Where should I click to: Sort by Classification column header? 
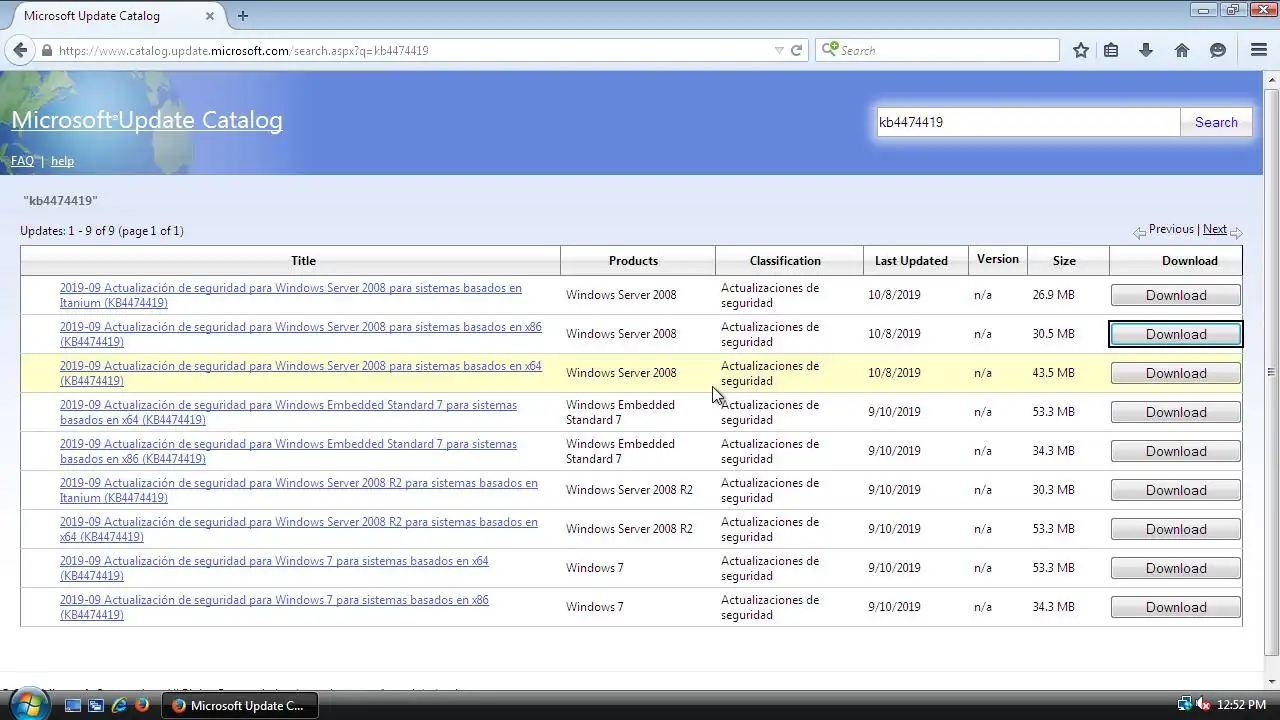pos(785,261)
